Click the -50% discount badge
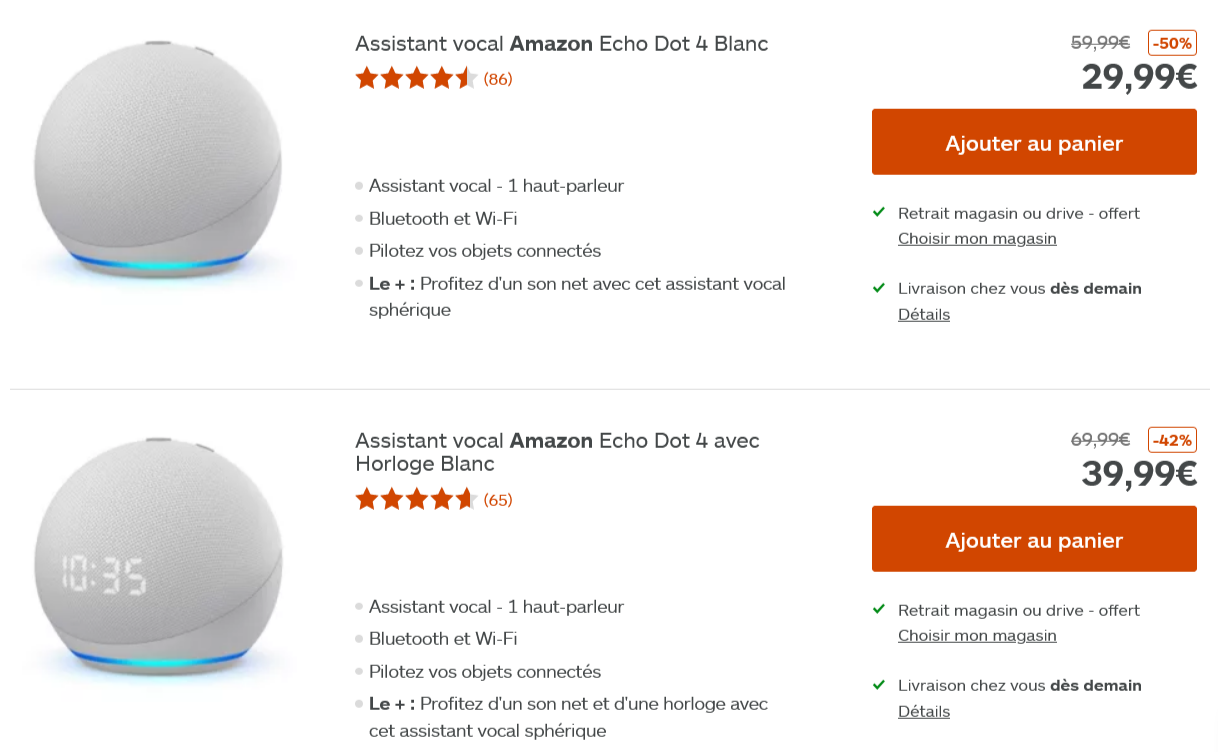 [1171, 42]
